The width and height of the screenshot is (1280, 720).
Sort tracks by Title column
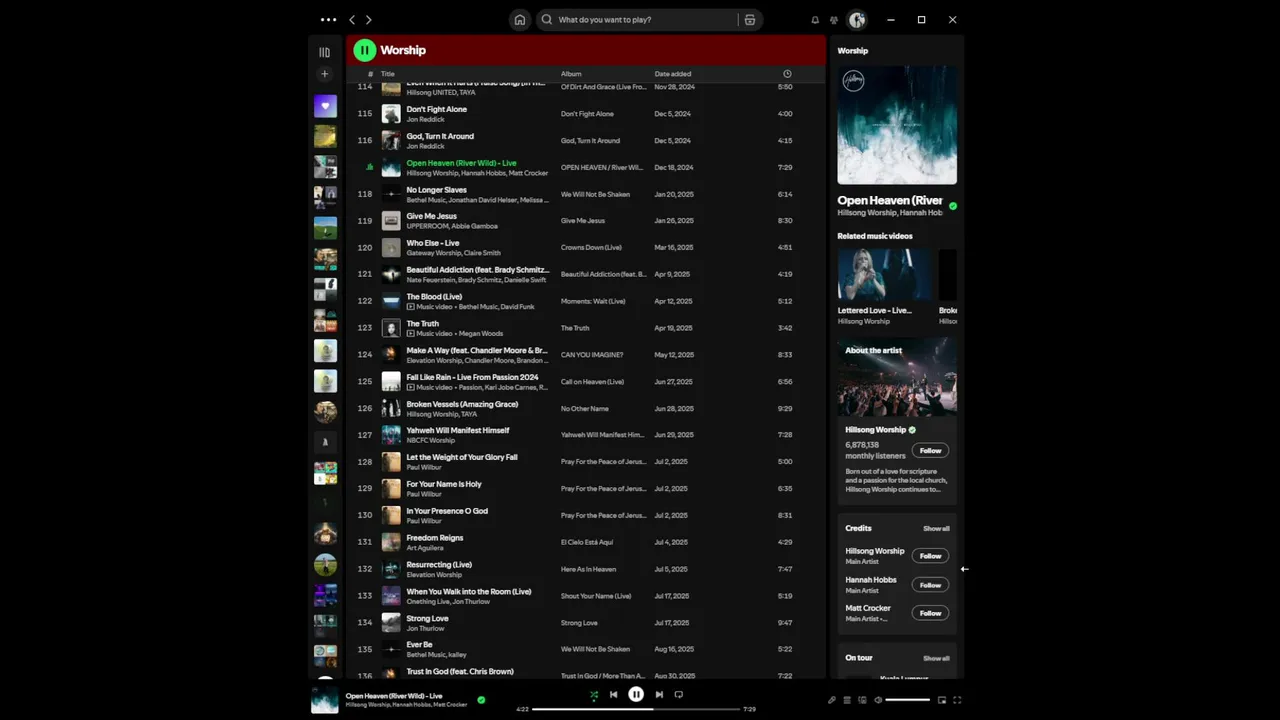[388, 74]
